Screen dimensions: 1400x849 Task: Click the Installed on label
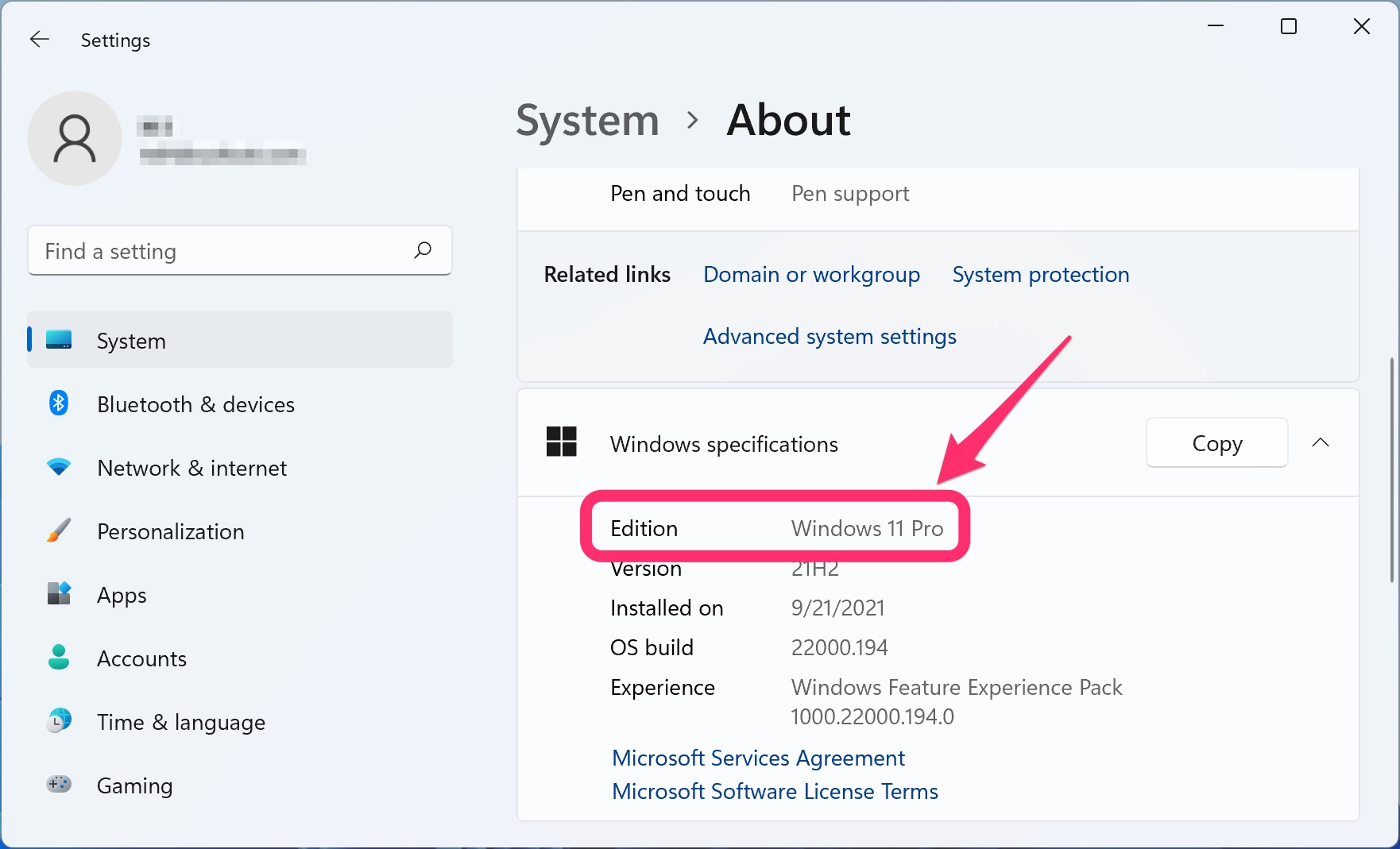(667, 608)
